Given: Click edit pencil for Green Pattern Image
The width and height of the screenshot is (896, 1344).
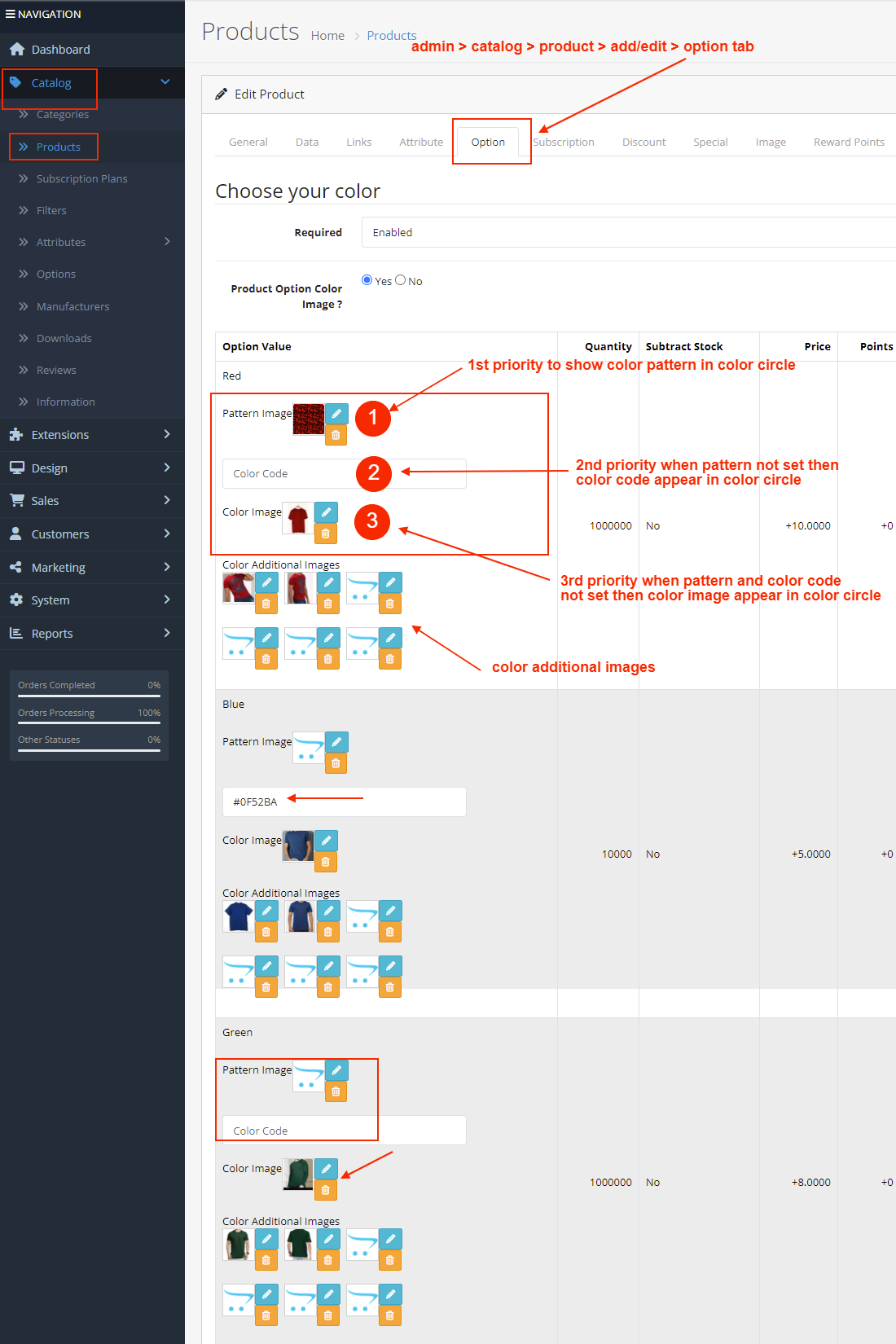Looking at the screenshot, I should 336,1070.
